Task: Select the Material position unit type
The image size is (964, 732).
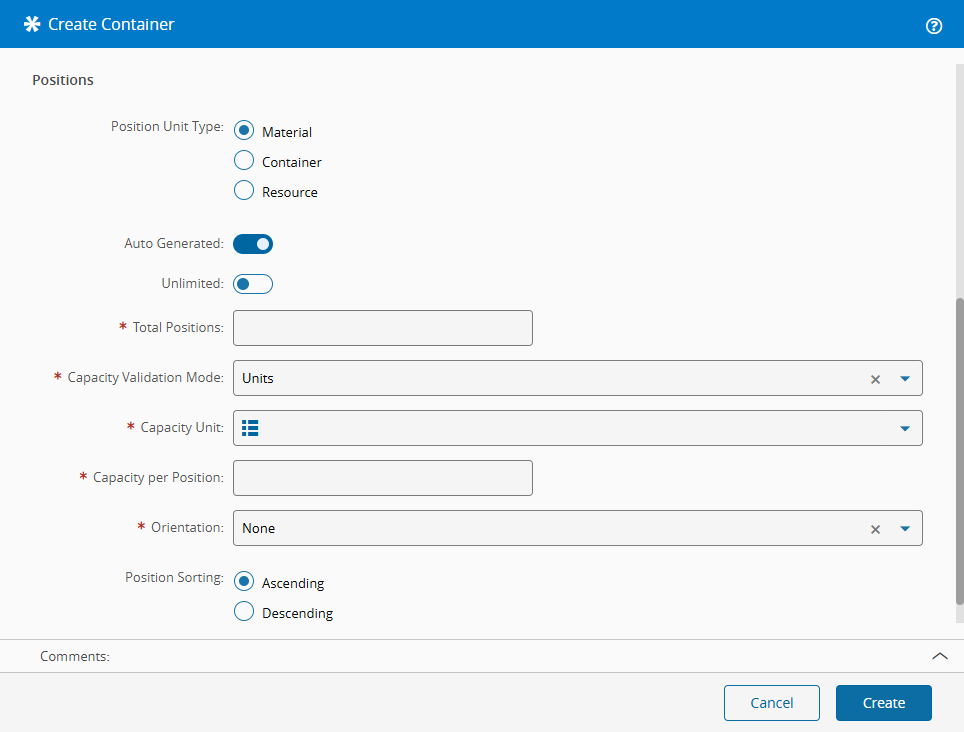Action: click(x=243, y=131)
